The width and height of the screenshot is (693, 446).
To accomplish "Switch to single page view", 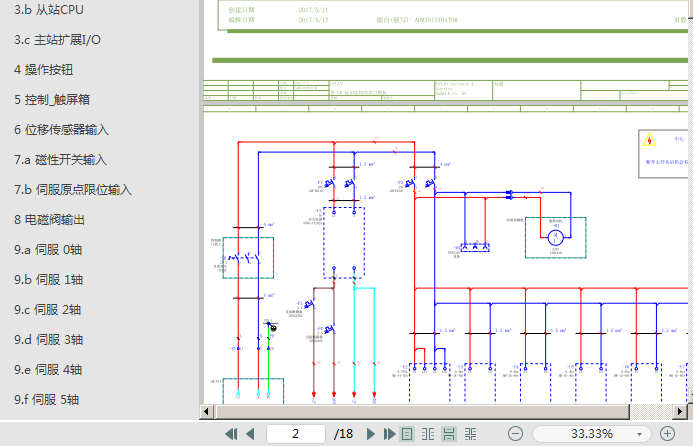I will (407, 434).
